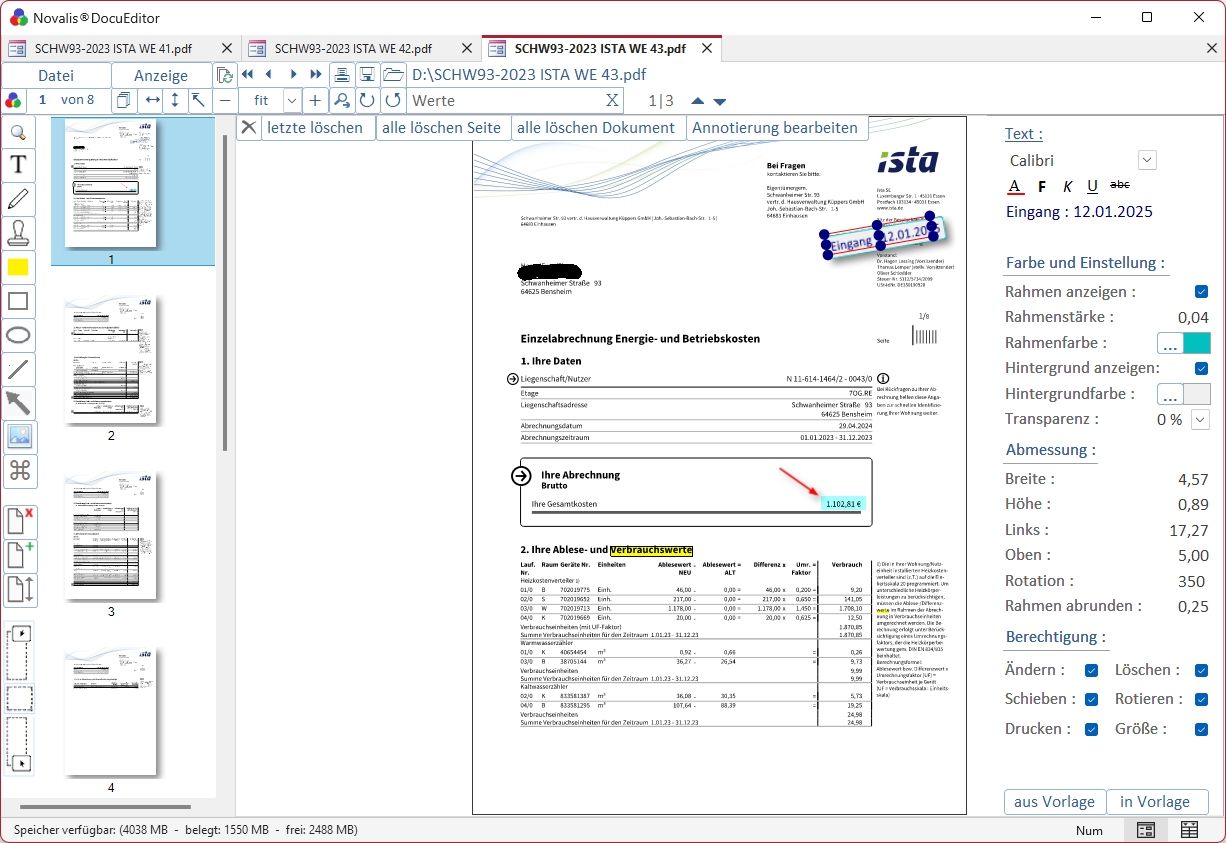Toggle the 'Hintergrund anzeigen' checkbox

1201,368
